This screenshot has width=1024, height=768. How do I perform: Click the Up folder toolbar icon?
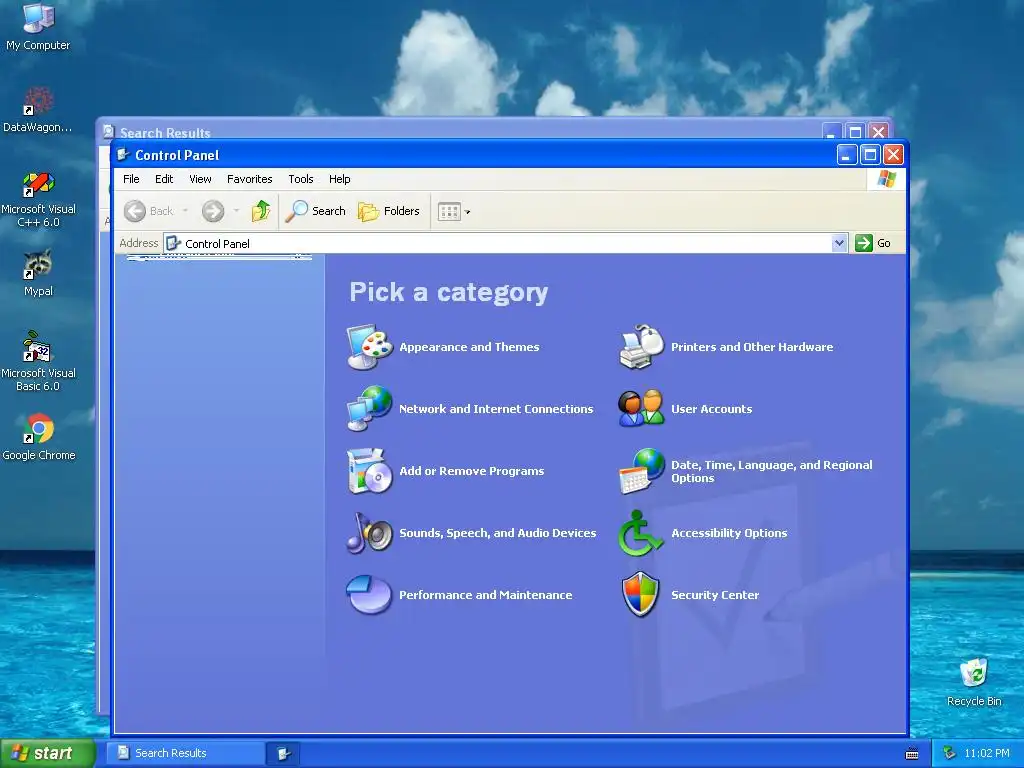[261, 211]
